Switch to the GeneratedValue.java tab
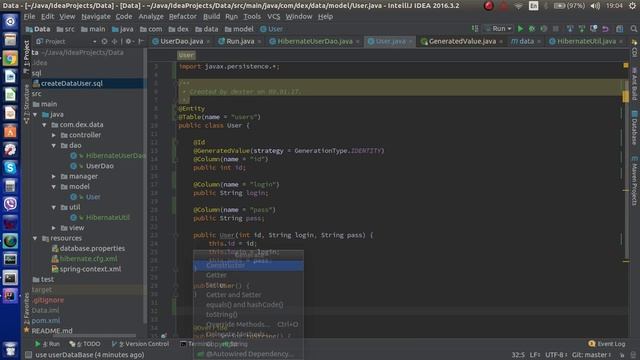The image size is (640, 360). coord(462,41)
